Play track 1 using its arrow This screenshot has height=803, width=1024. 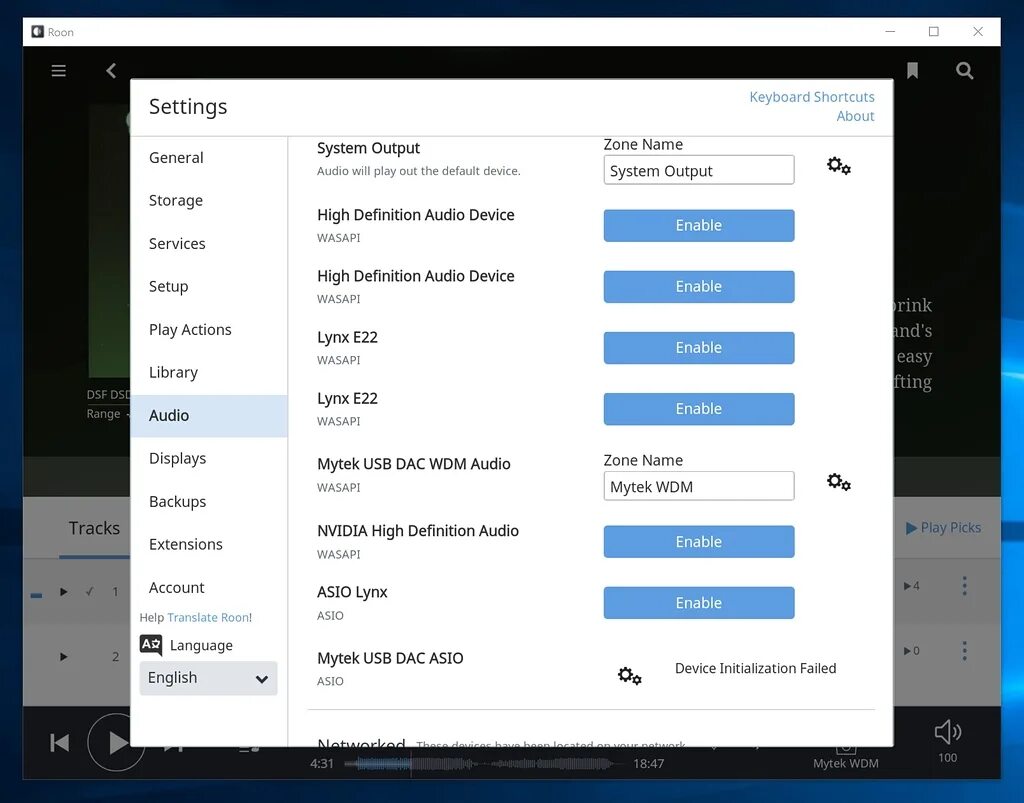63,591
